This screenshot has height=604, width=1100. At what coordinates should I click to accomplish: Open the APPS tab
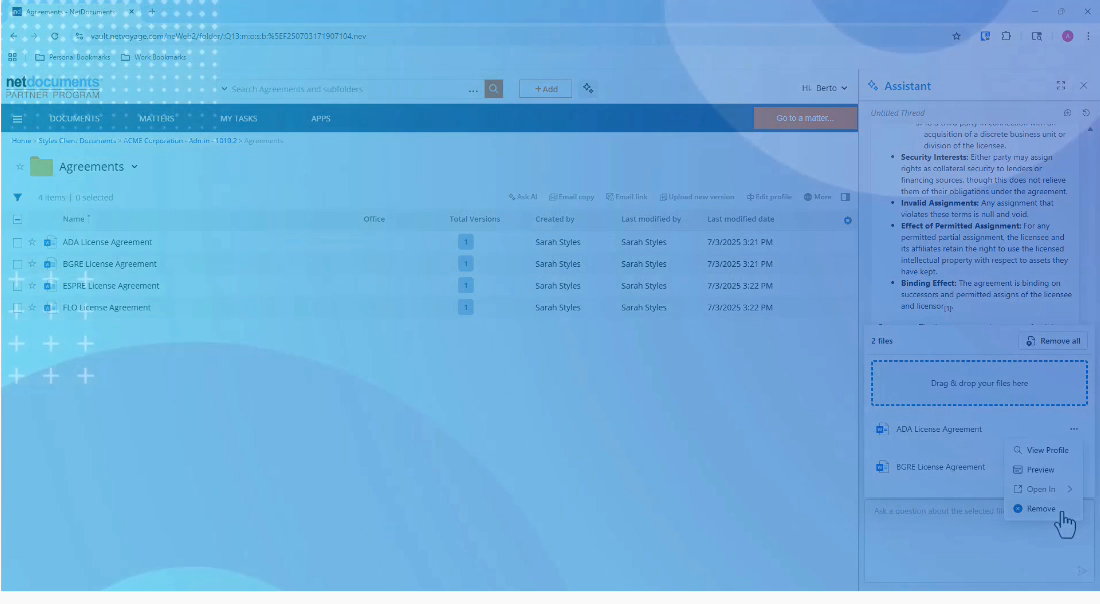click(x=321, y=119)
